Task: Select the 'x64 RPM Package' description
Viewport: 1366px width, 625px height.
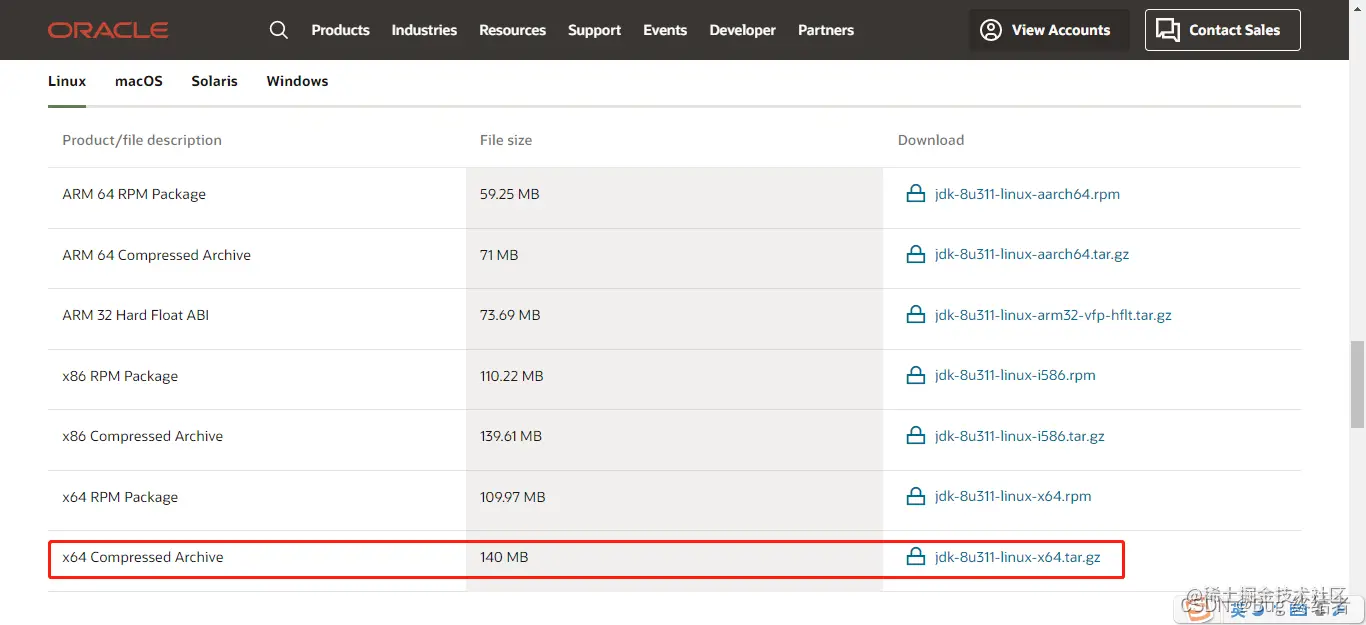Action: coord(120,497)
